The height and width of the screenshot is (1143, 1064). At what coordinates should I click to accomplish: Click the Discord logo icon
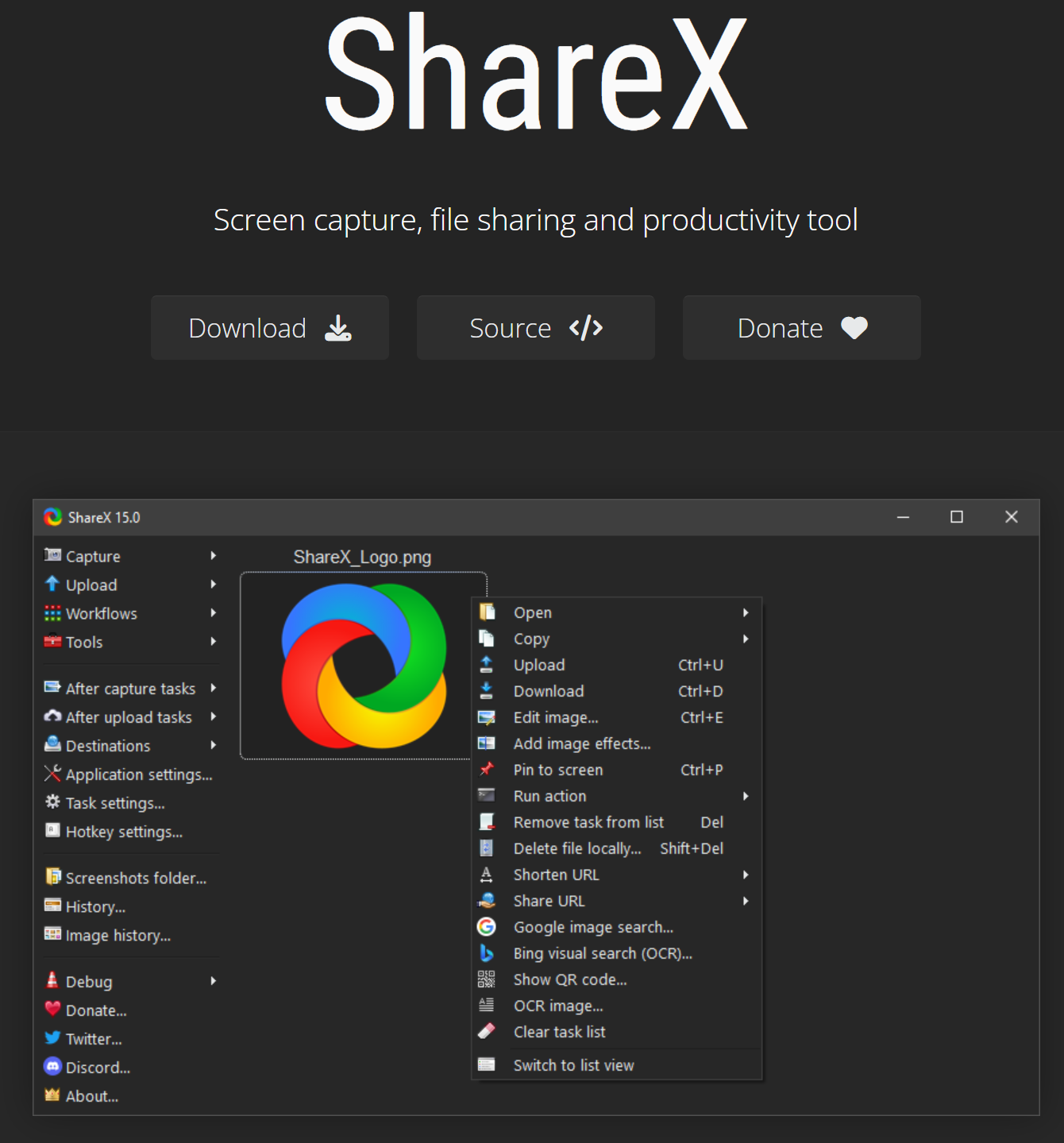click(52, 1066)
